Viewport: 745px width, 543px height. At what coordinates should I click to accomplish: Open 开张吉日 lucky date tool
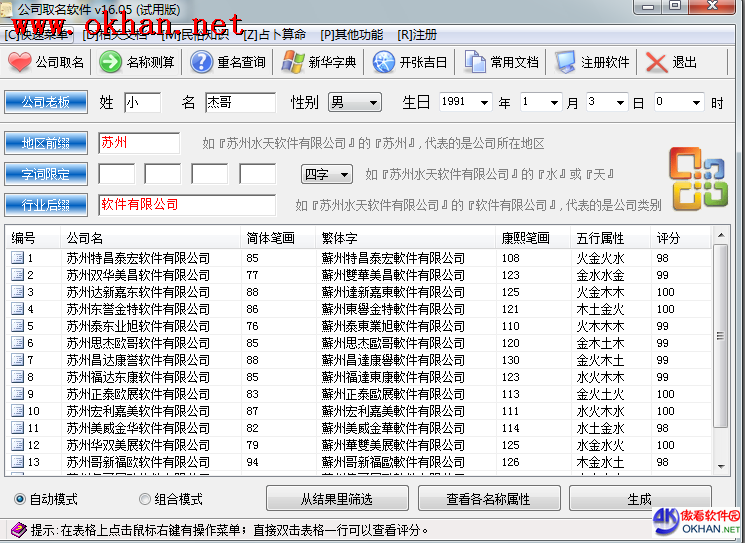[384, 62]
